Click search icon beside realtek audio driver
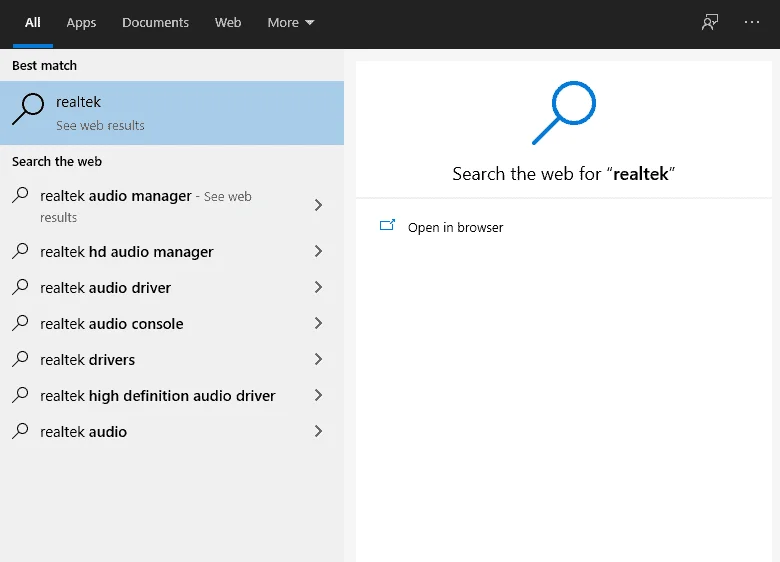 (20, 286)
